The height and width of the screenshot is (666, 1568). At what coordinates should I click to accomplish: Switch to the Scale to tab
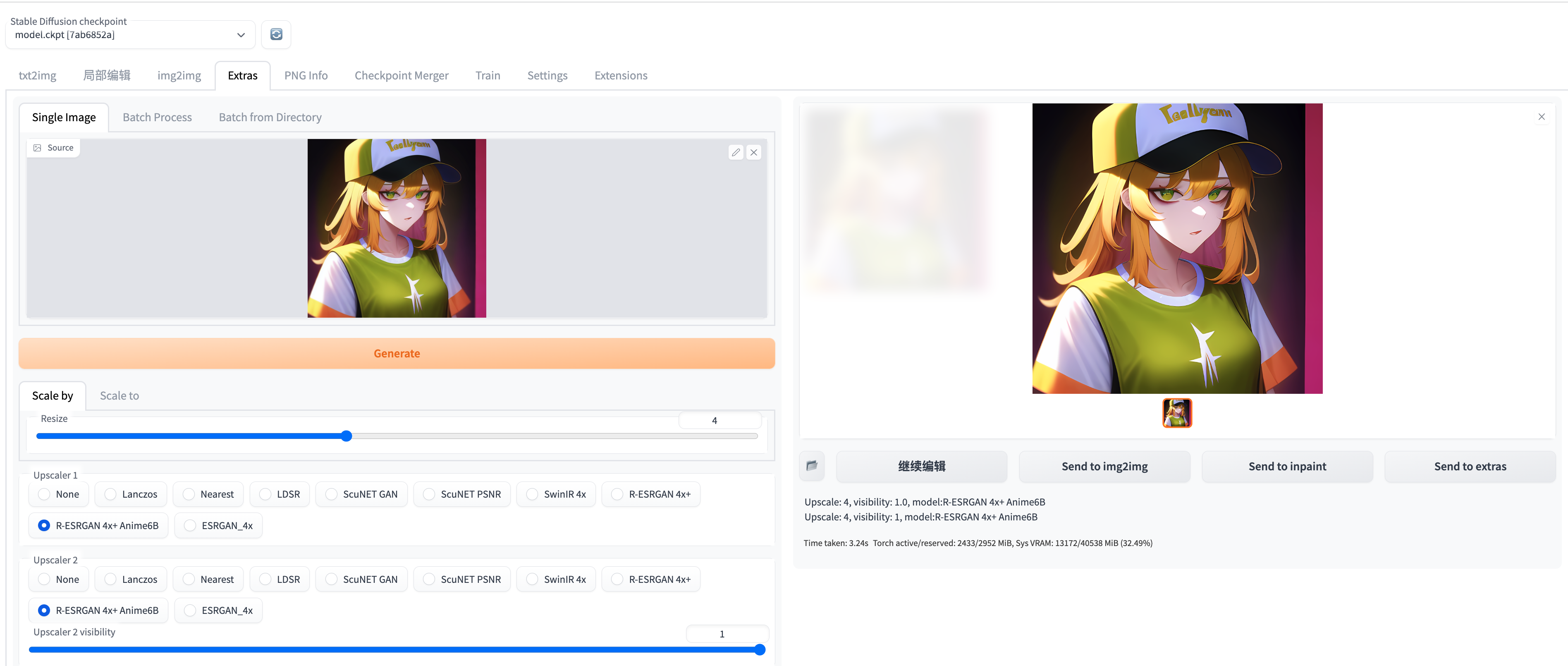120,396
